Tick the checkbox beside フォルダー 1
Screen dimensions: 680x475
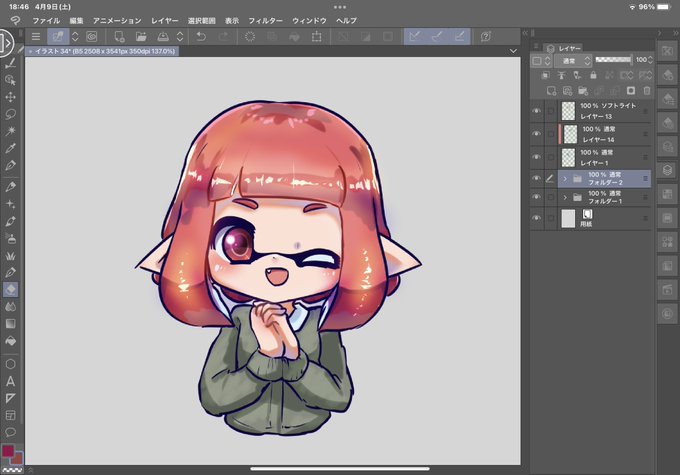[x=550, y=197]
